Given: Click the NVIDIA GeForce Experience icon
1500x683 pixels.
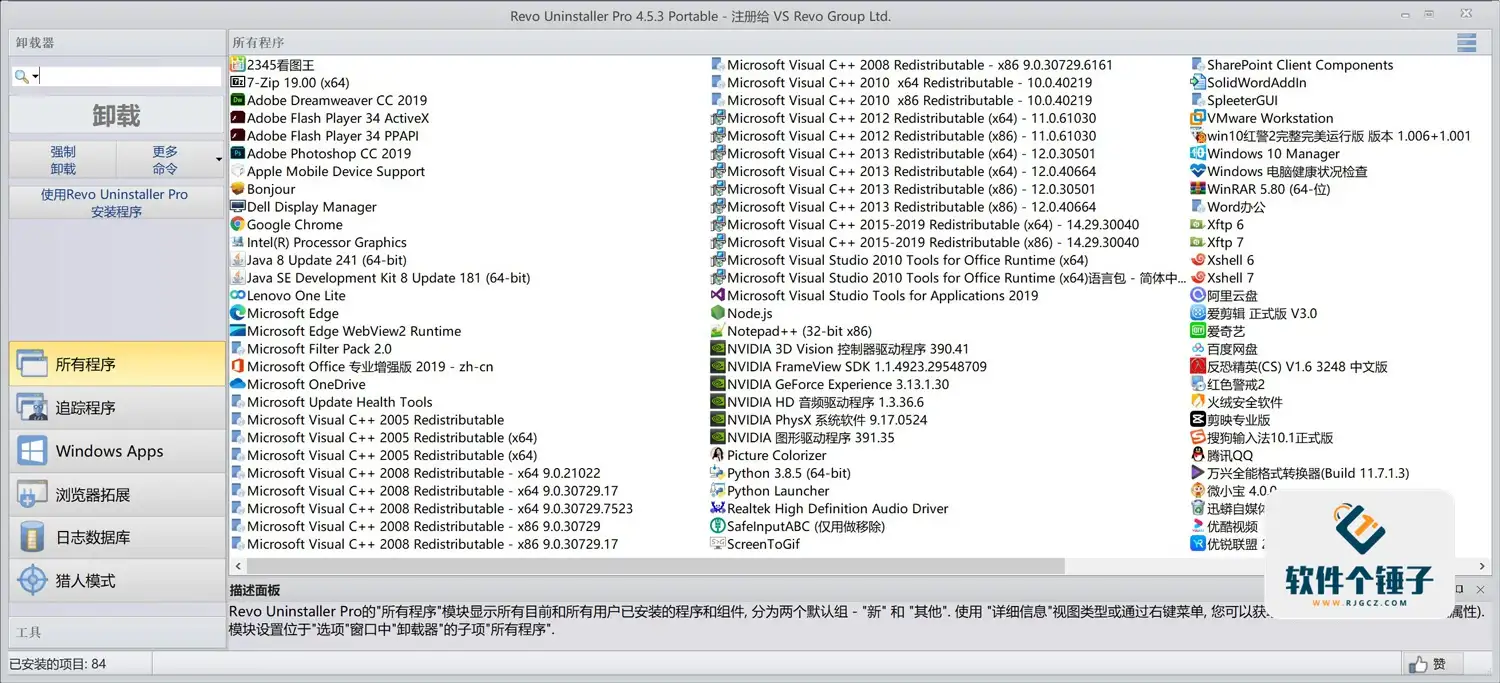Looking at the screenshot, I should pos(718,384).
